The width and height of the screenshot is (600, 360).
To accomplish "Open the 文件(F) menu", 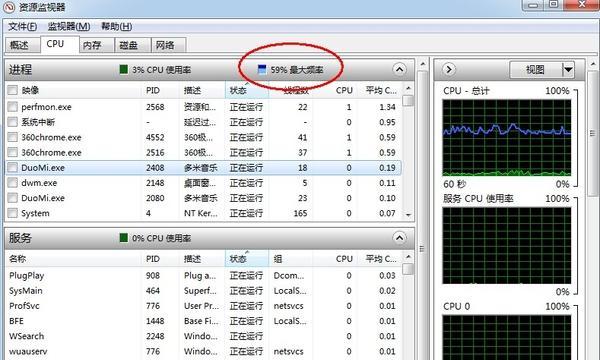I will point(23,26).
